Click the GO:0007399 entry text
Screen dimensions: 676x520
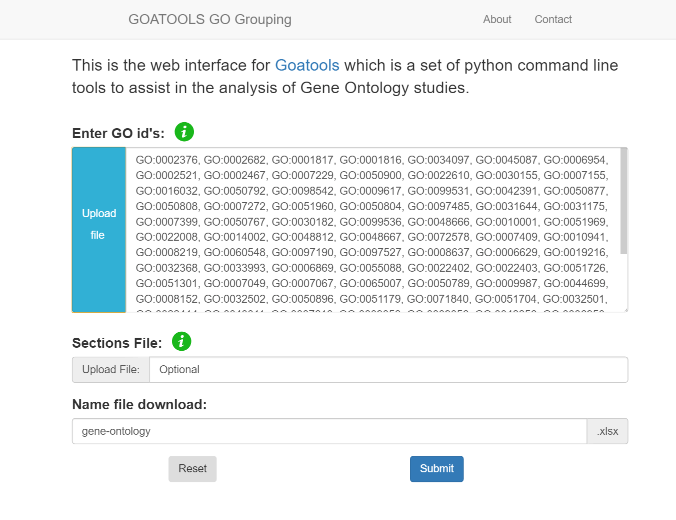tap(166, 222)
